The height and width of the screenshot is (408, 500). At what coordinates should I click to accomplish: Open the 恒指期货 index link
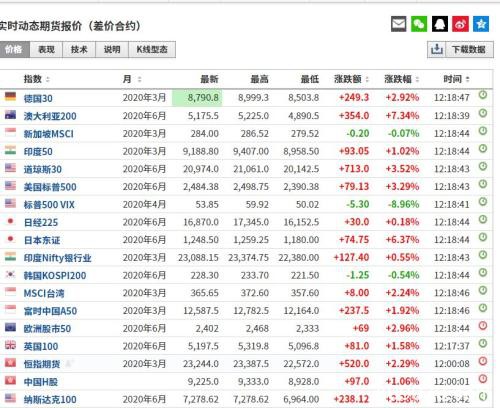tap(42, 364)
